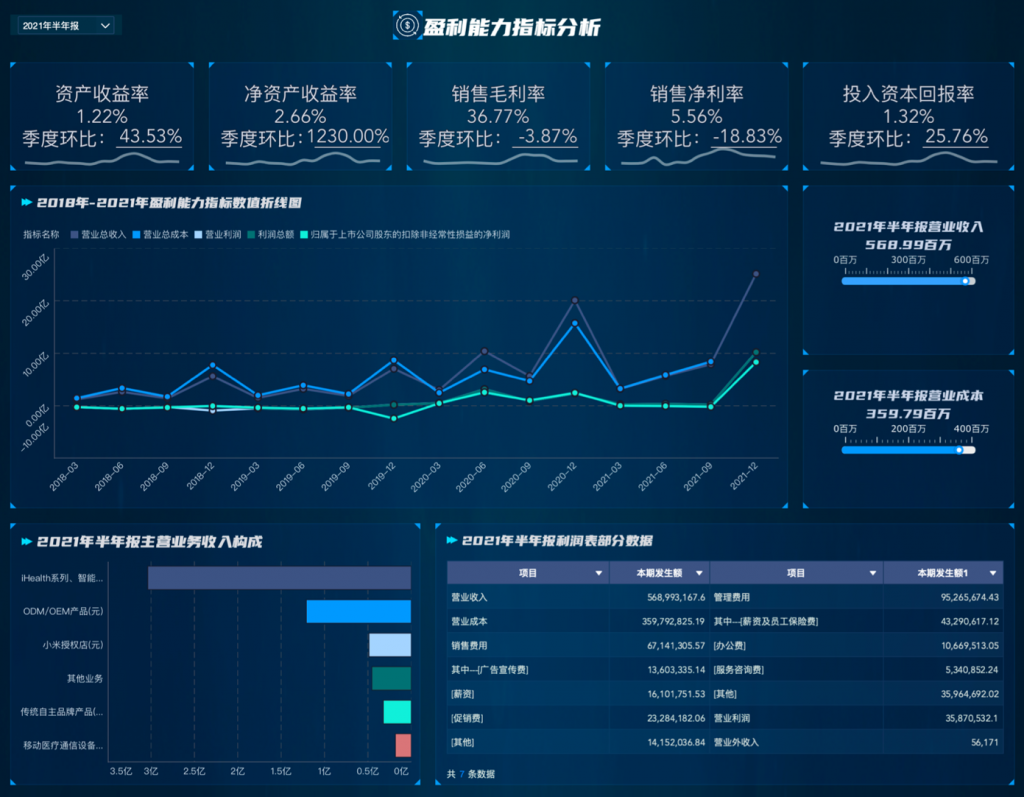Click the arrow icon before 折线图 section title
Screen dimensions: 1024x797
tap(27, 203)
